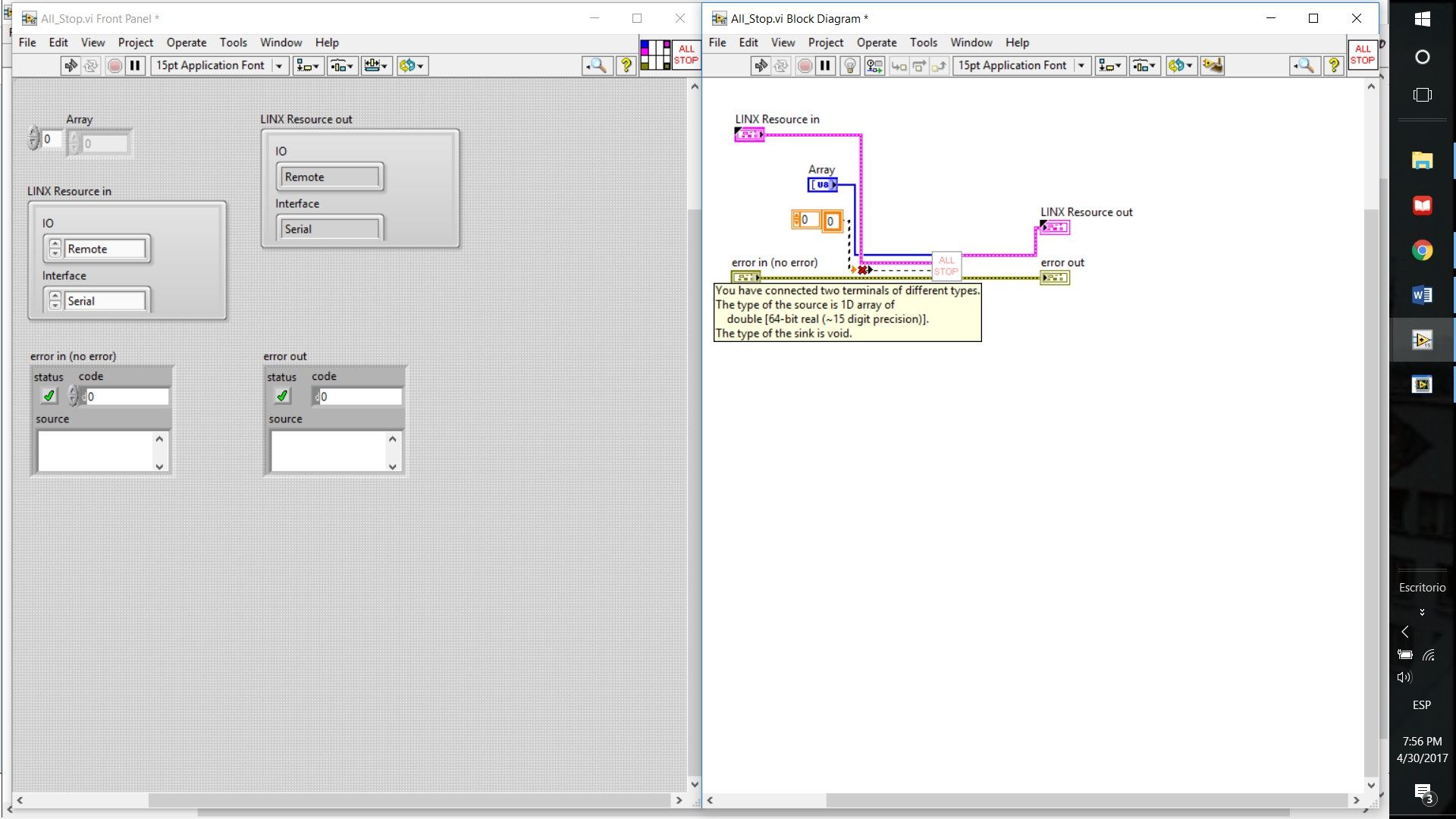
Task: Increment the Array index with the stepper arrows
Action: point(34,135)
